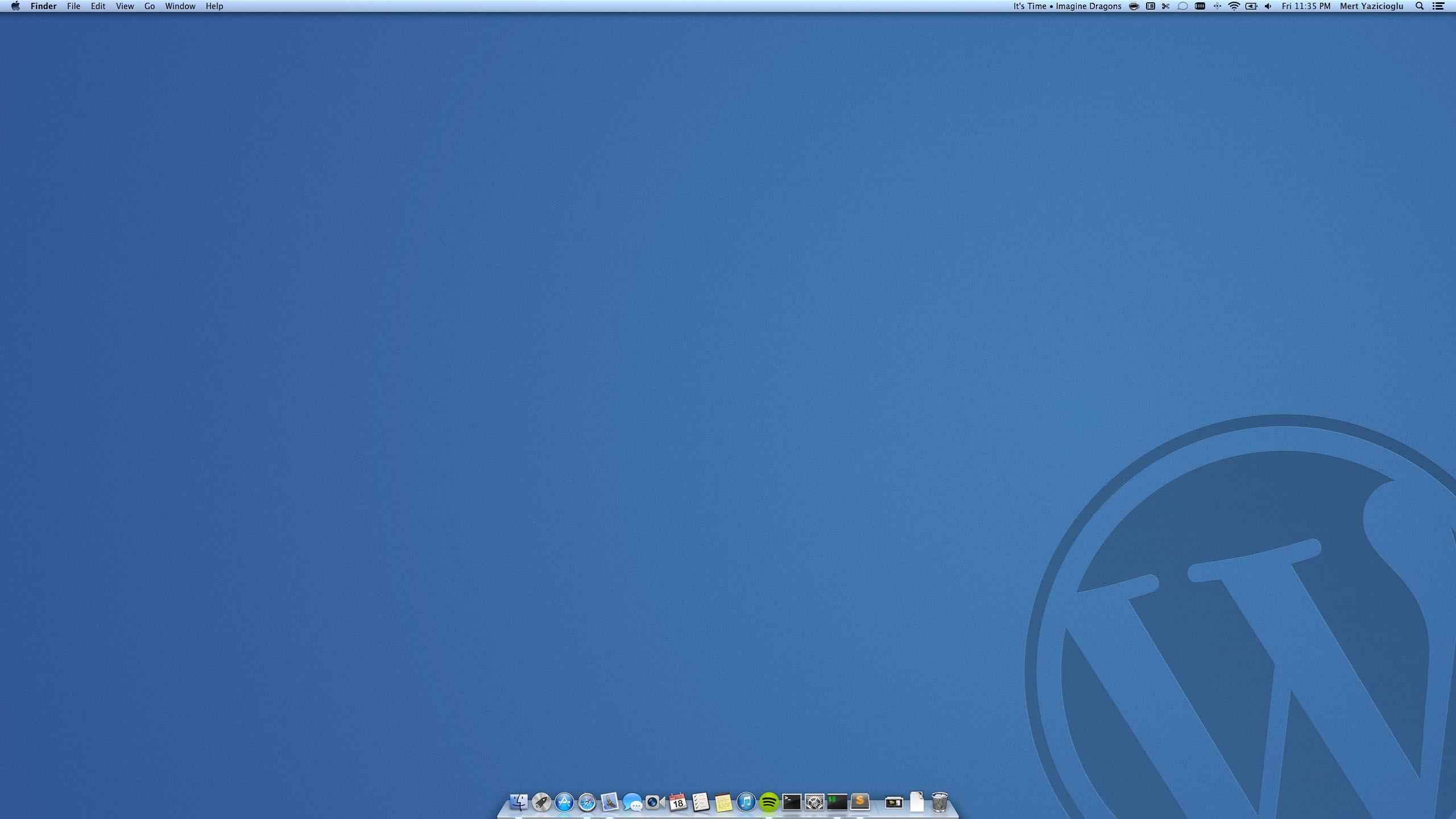
Task: Click the scissors menu bar icon
Action: (1165, 6)
